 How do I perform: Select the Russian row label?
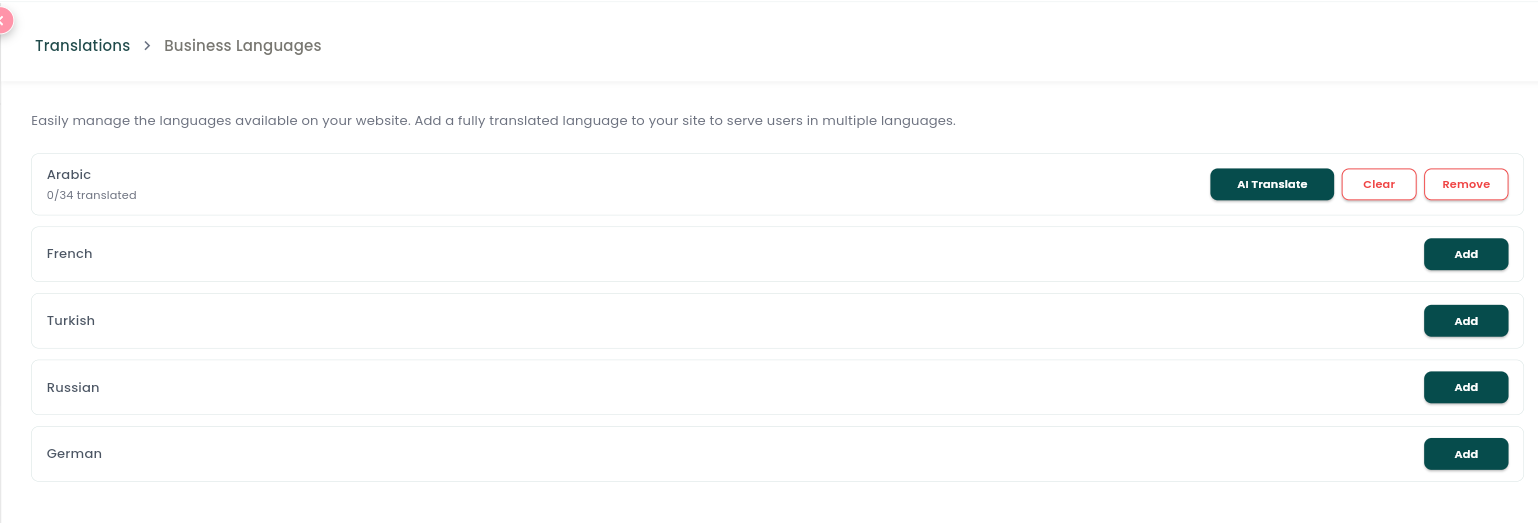point(73,388)
